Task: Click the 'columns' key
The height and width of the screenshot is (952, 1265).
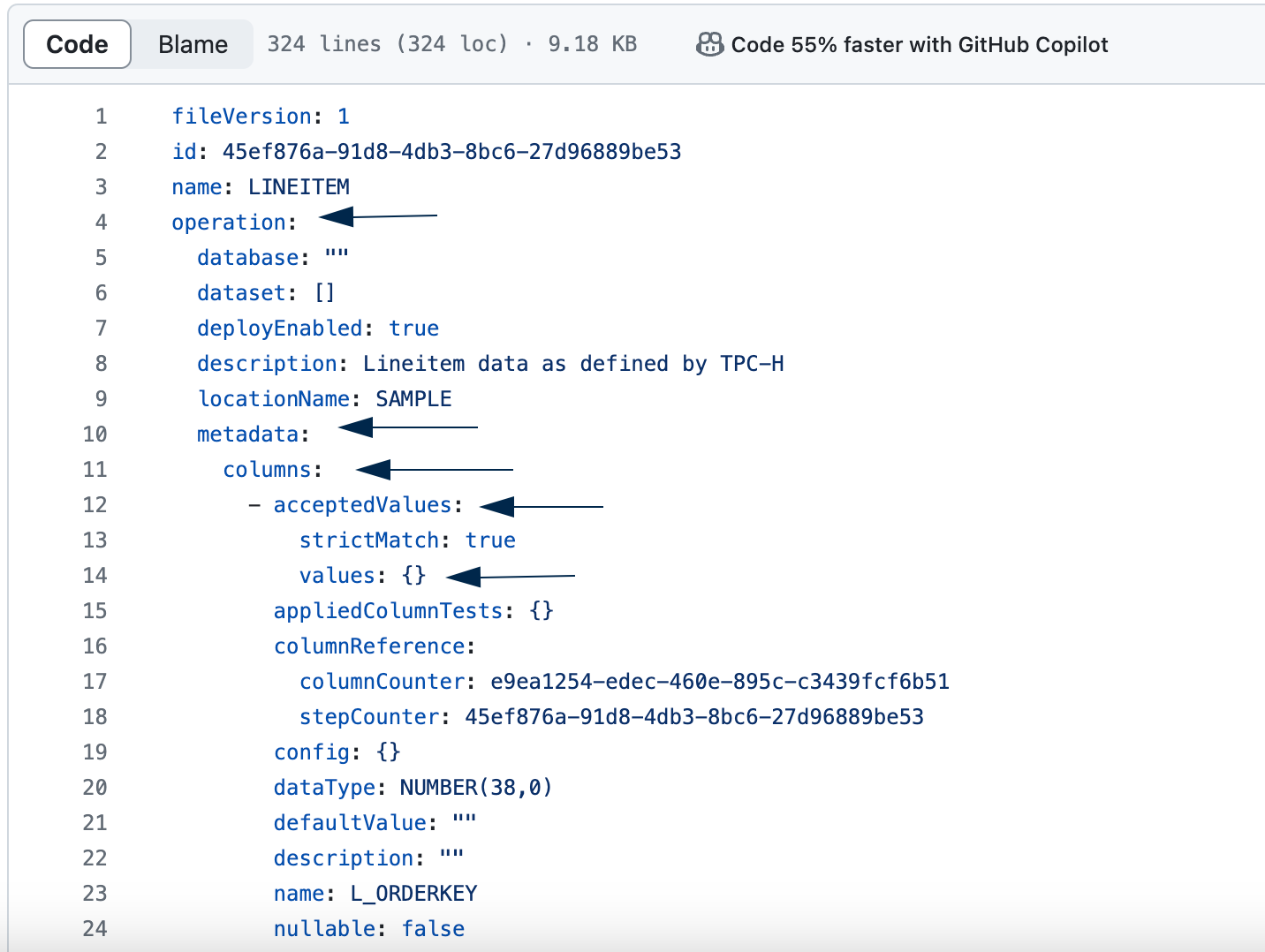Action: click(x=267, y=470)
